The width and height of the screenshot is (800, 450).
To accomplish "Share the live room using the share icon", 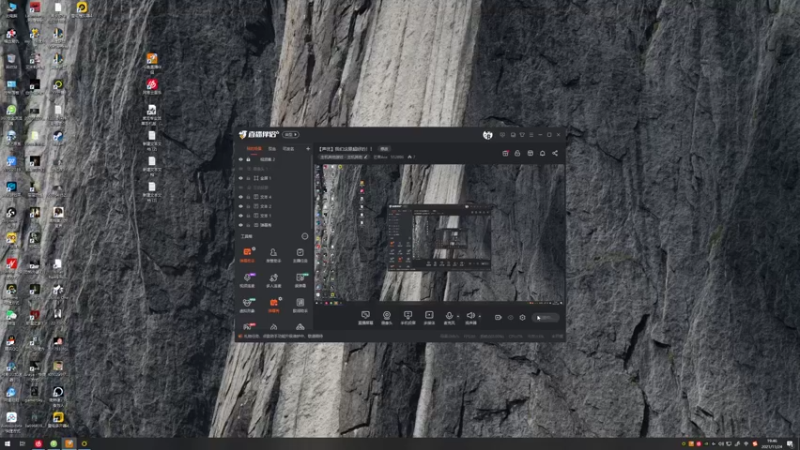I will click(555, 153).
